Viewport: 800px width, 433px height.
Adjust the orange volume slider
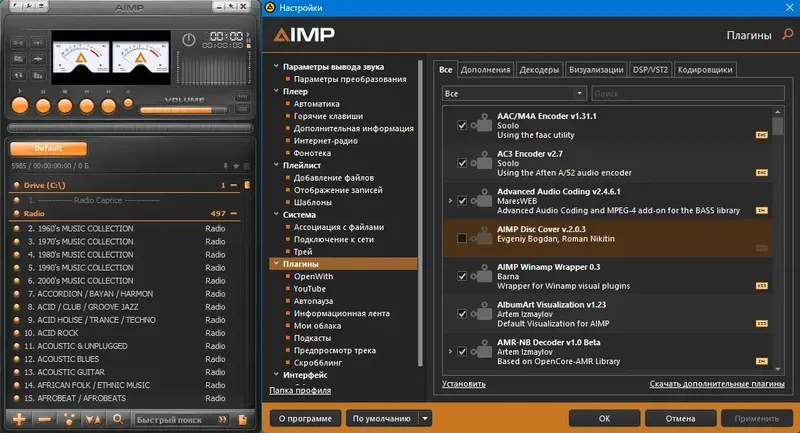point(184,110)
